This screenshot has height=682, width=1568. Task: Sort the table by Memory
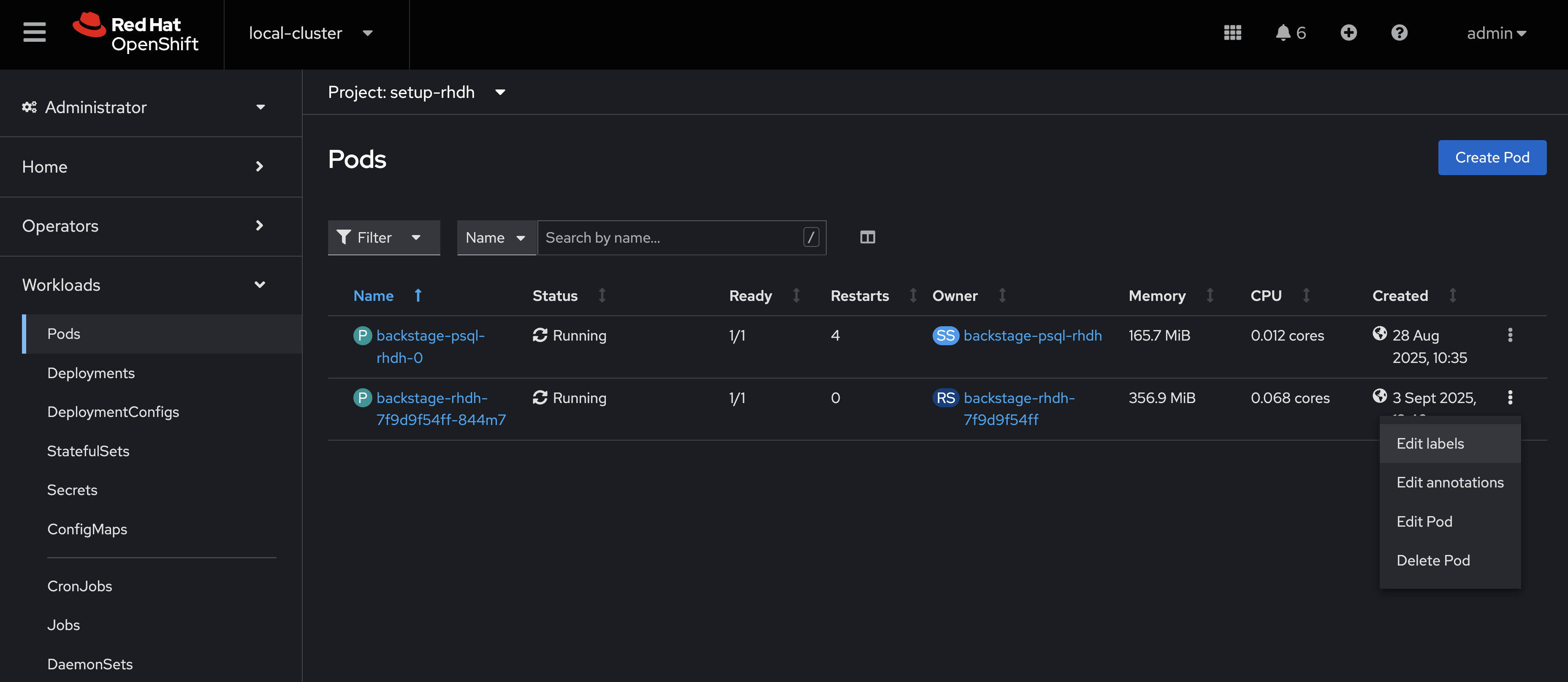(x=1210, y=296)
